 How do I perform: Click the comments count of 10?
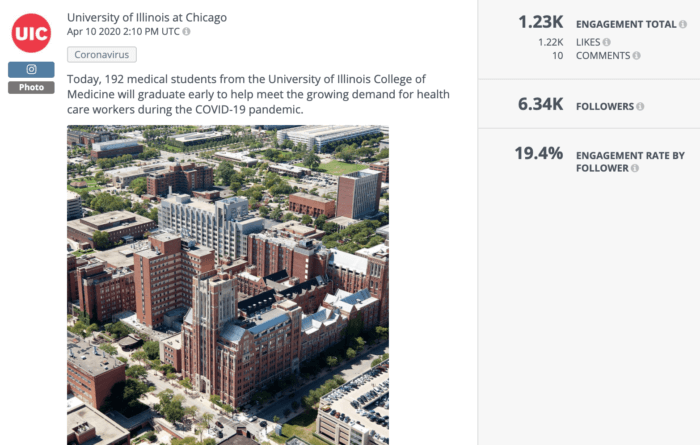point(557,56)
